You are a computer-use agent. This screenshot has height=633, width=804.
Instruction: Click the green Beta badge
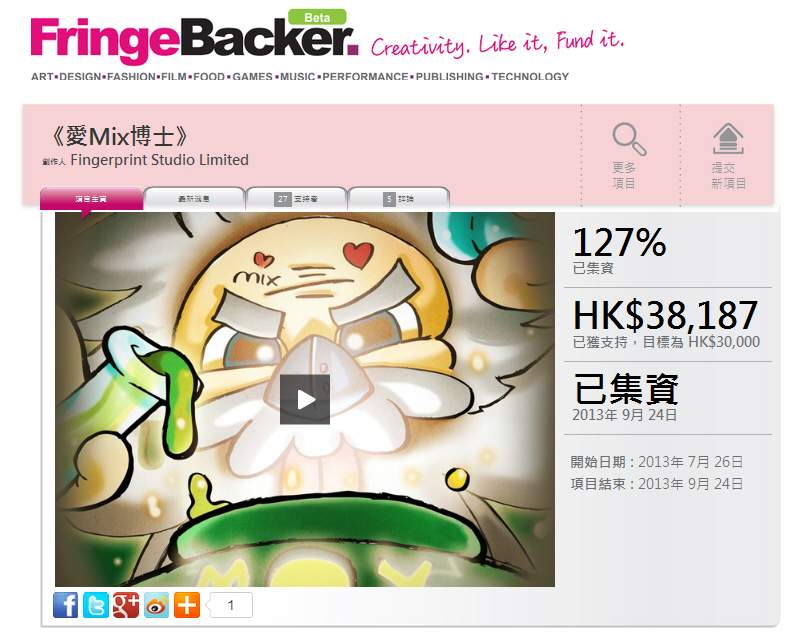317,17
